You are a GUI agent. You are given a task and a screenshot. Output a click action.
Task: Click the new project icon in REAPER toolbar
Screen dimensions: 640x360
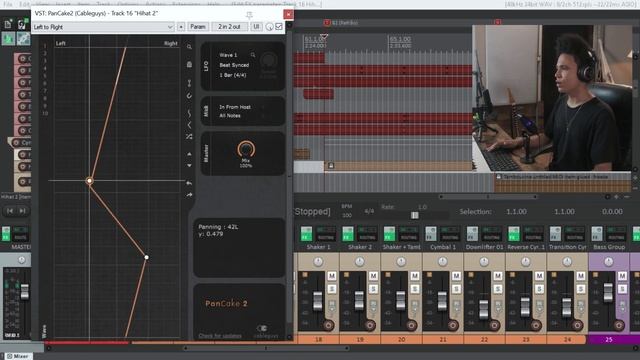(8, 24)
